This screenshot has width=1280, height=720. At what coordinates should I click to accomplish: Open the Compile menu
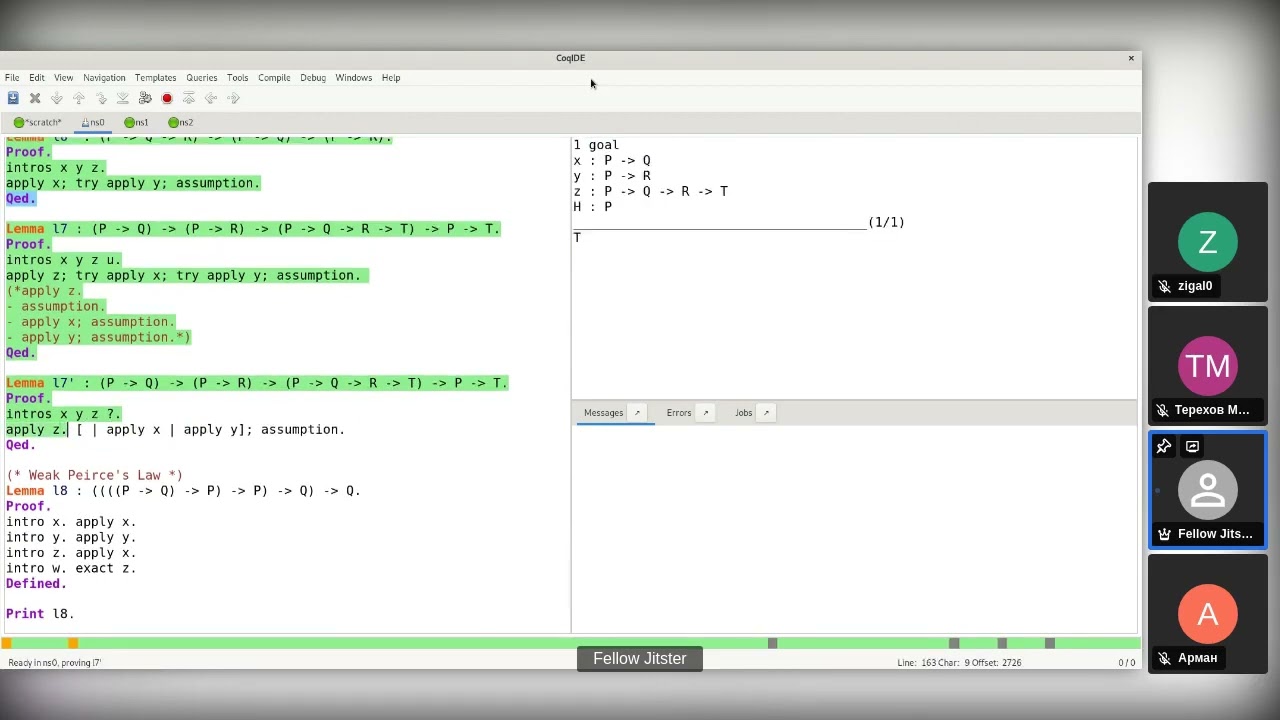(274, 78)
